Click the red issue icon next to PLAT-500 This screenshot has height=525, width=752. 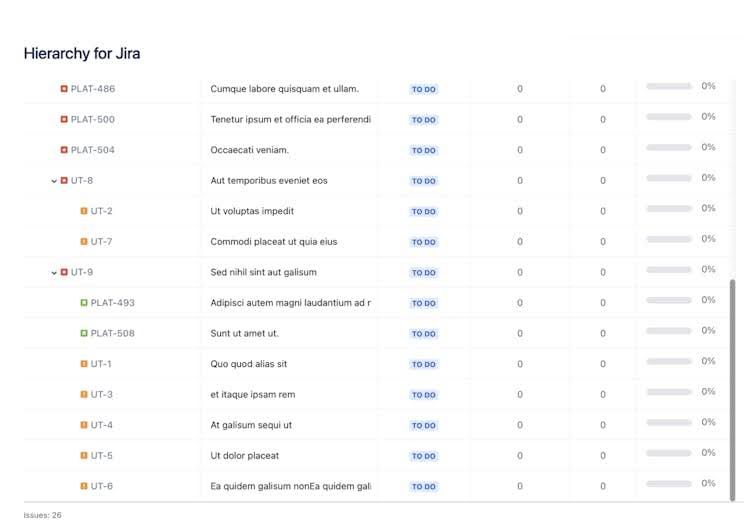(x=64, y=120)
